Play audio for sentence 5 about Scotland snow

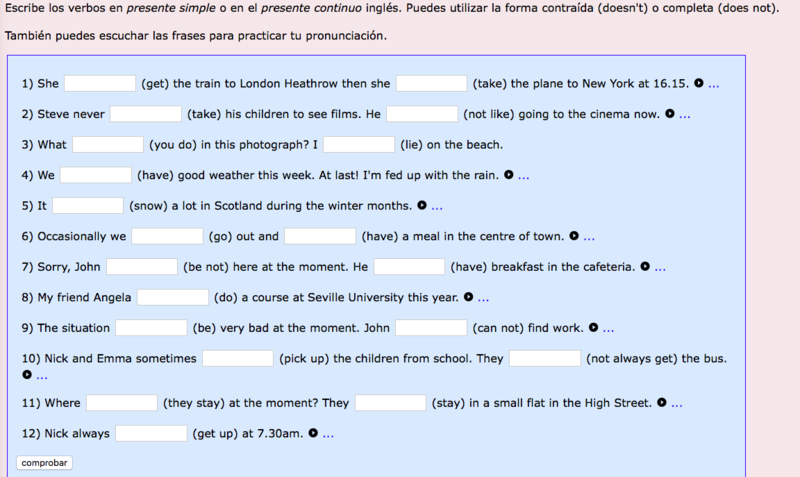click(x=422, y=206)
